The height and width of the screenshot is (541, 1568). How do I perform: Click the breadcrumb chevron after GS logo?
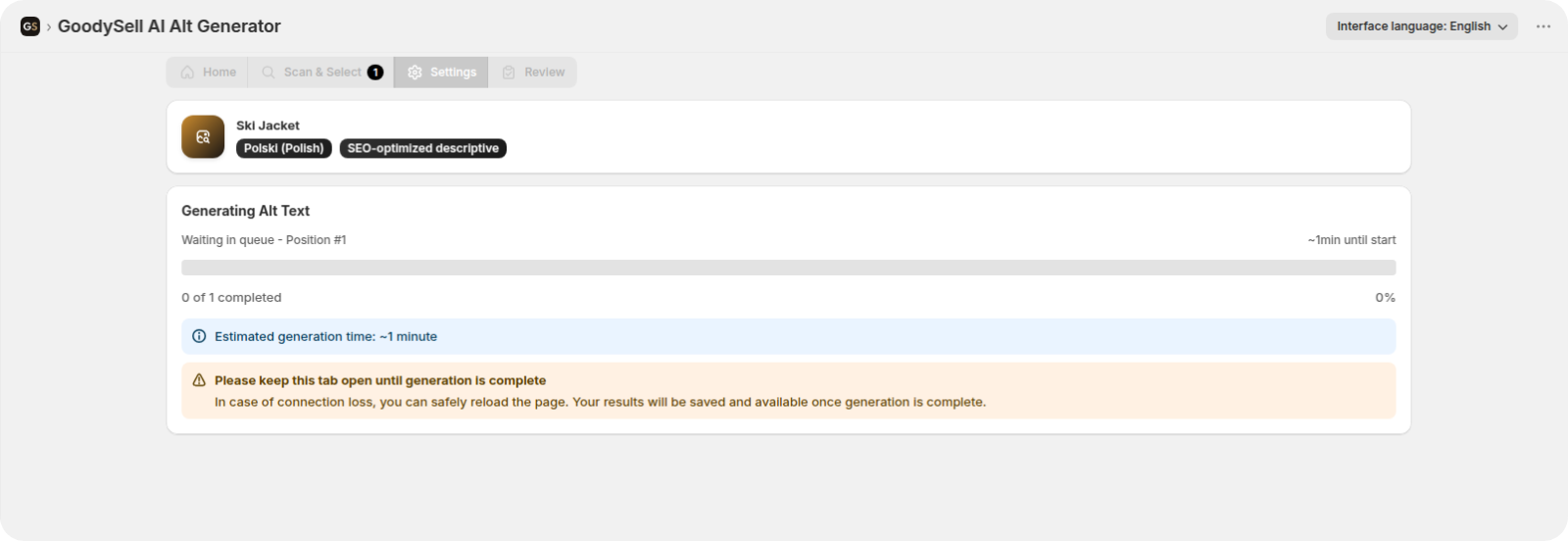pos(49,27)
